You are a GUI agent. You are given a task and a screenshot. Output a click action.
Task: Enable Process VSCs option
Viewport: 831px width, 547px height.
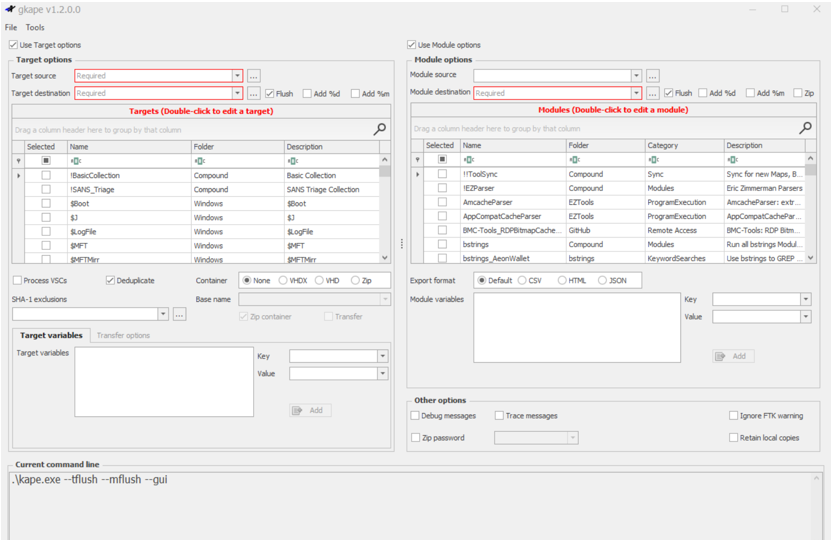point(17,280)
